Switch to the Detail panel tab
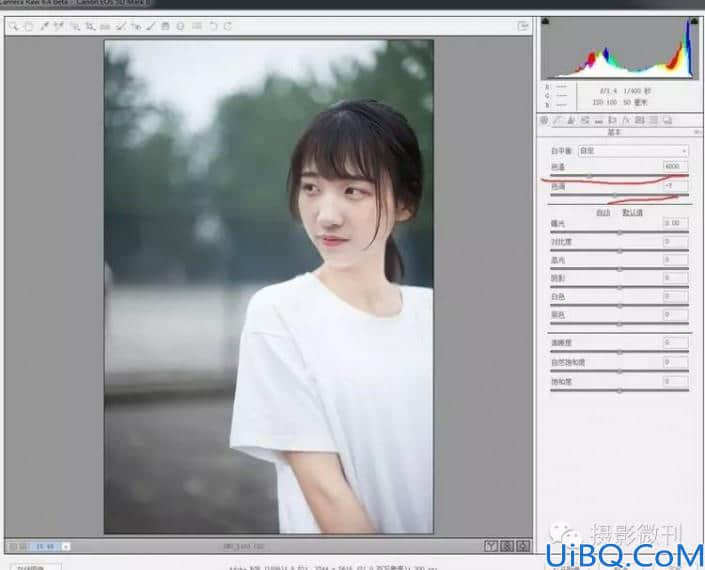Viewport: 705px width, 570px height. click(x=571, y=120)
